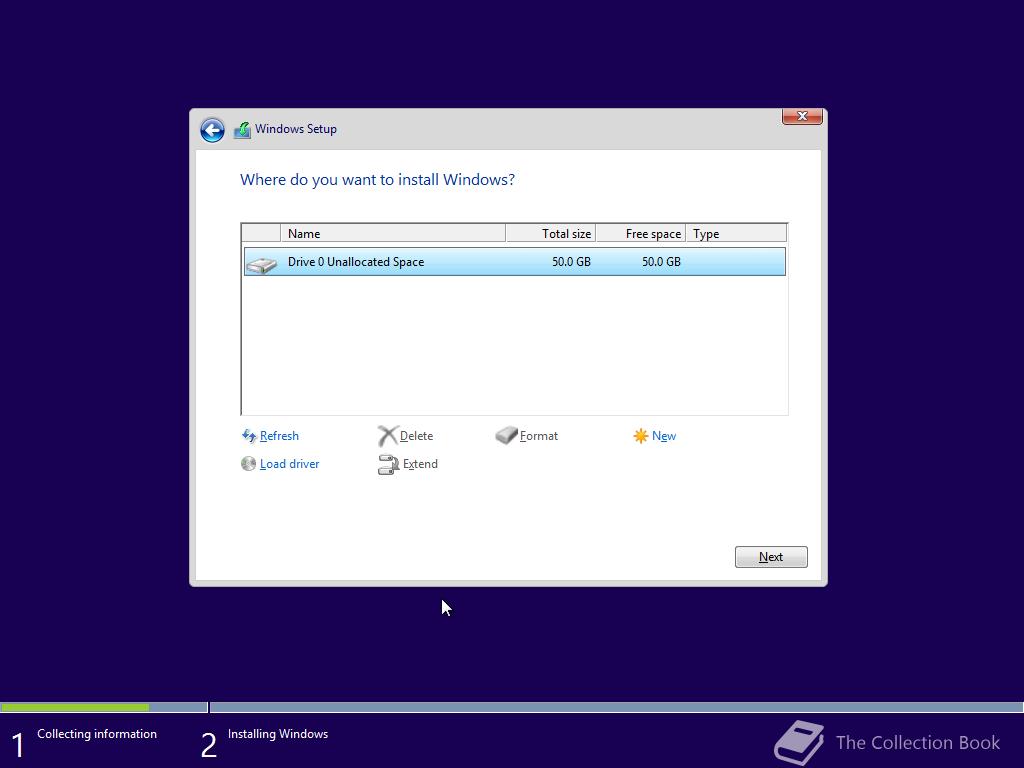The height and width of the screenshot is (768, 1024).
Task: Sort by the Free space column header
Action: tap(640, 233)
